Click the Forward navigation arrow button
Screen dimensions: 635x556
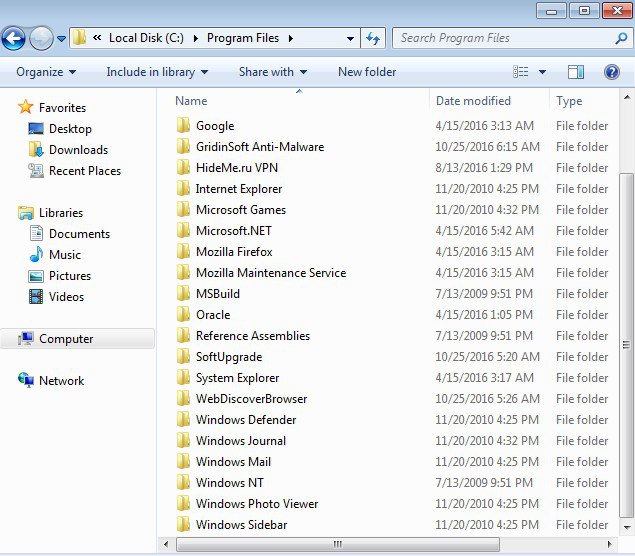[x=41, y=38]
